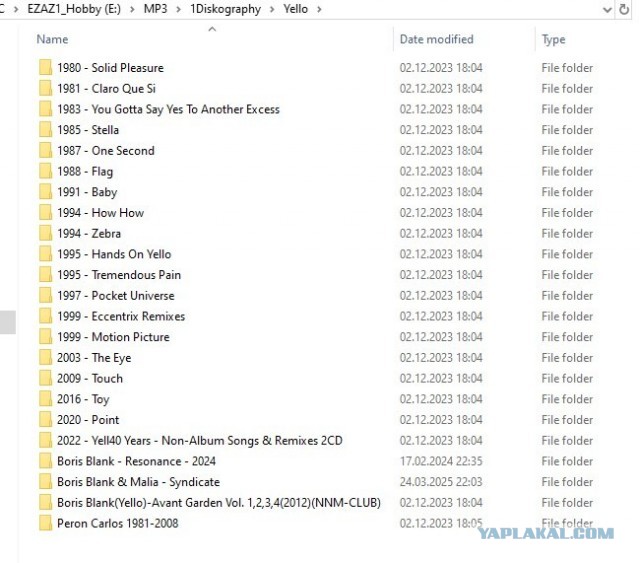Select folder name 1981 - Claro Que Si
This screenshot has height=563, width=640.
coord(106,88)
